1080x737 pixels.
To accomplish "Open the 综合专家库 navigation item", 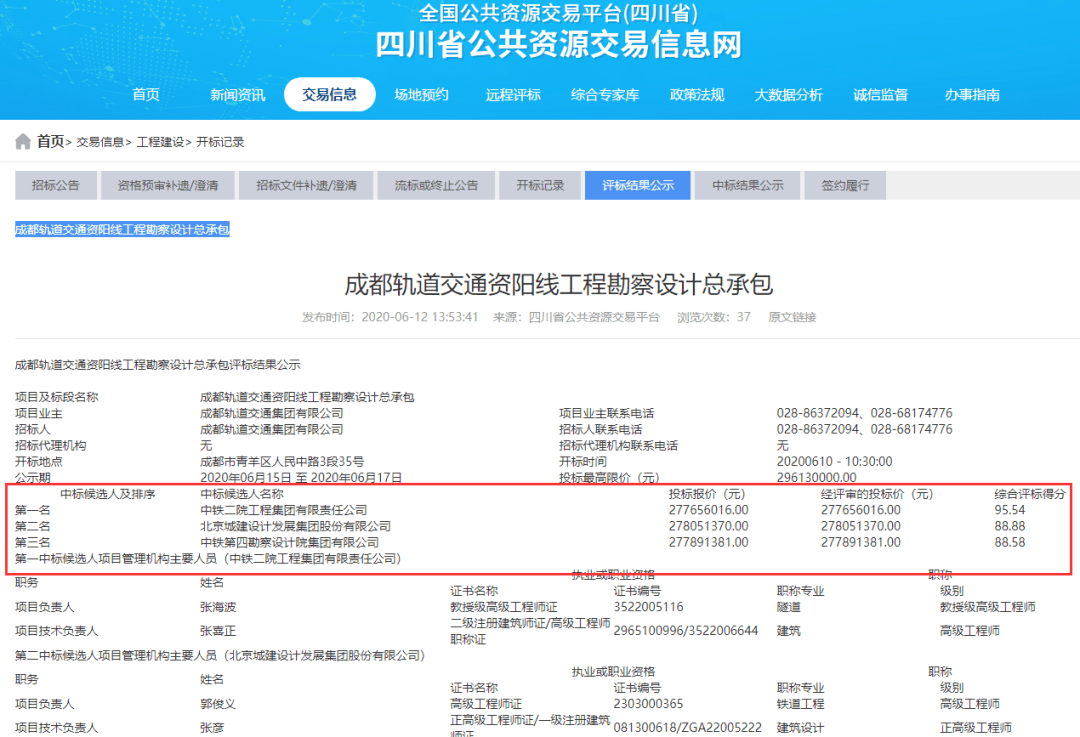I will click(605, 95).
